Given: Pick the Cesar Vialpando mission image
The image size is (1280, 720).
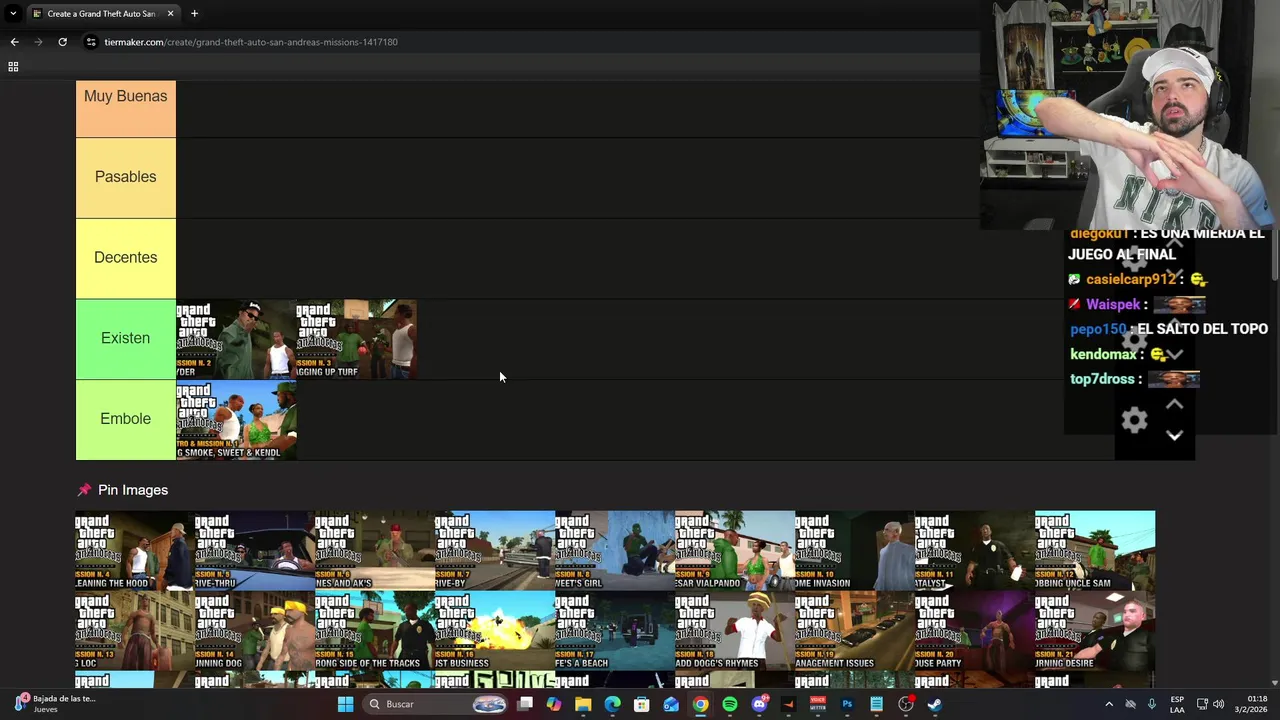Looking at the screenshot, I should (x=735, y=550).
